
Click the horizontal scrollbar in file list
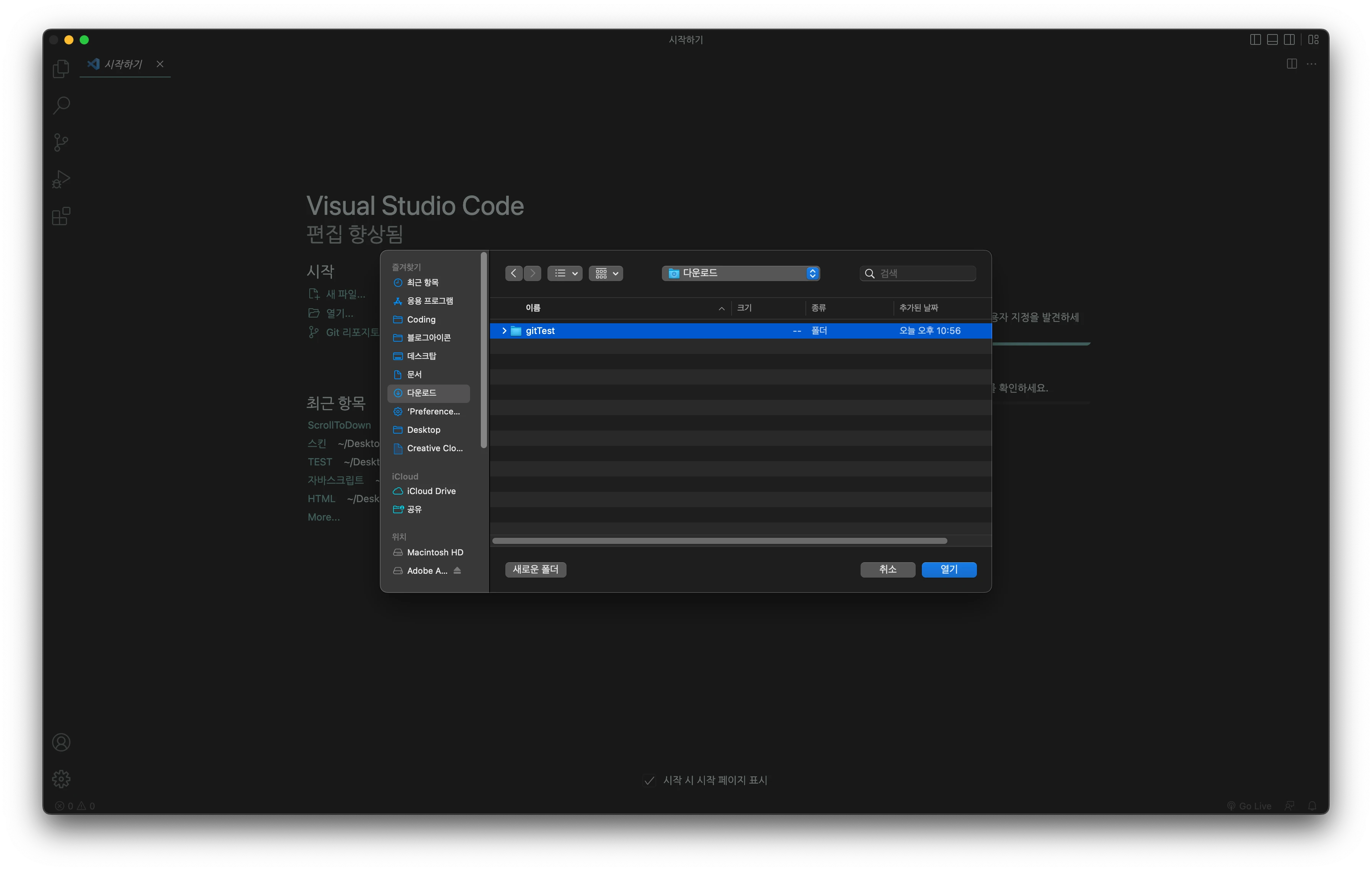(x=719, y=541)
